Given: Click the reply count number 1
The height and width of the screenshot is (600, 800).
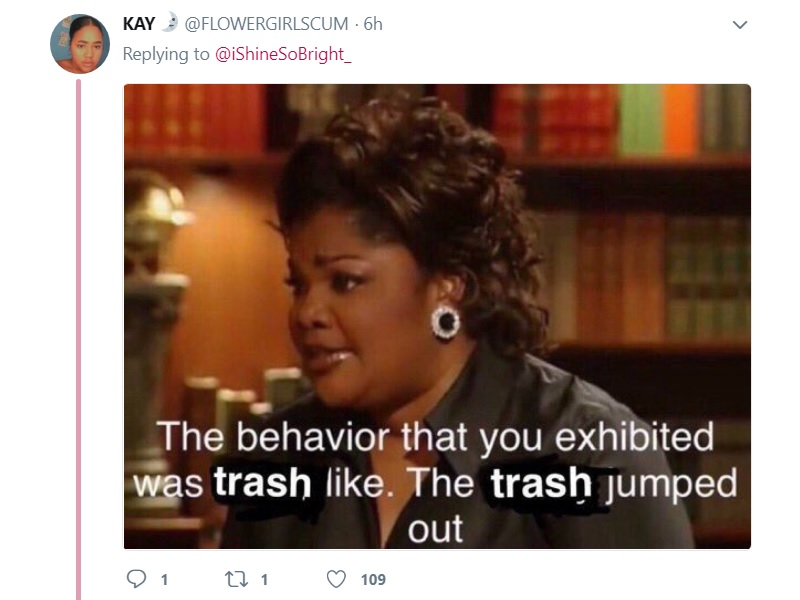Looking at the screenshot, I should [164, 580].
